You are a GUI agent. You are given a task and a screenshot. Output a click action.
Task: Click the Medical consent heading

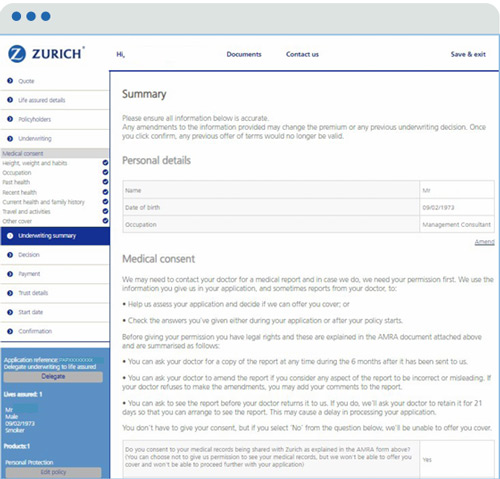(x=159, y=259)
